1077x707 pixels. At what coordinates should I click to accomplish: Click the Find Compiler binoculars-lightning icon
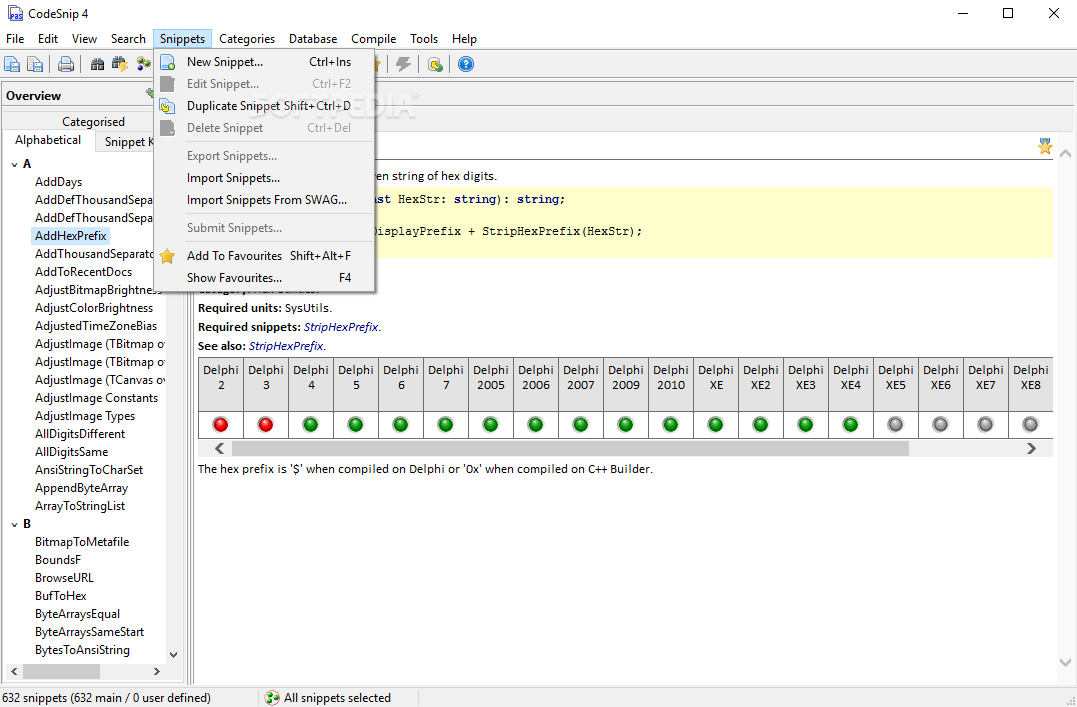point(120,65)
